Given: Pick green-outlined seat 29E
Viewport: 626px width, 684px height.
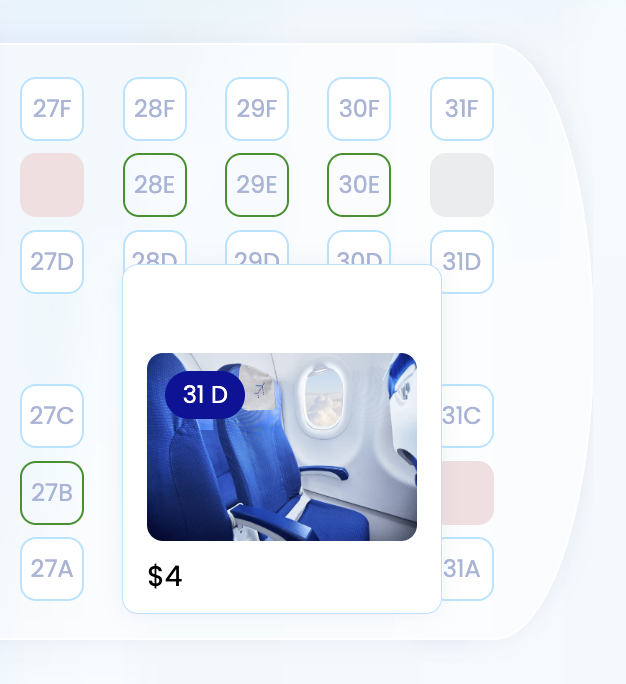Looking at the screenshot, I should click(257, 185).
